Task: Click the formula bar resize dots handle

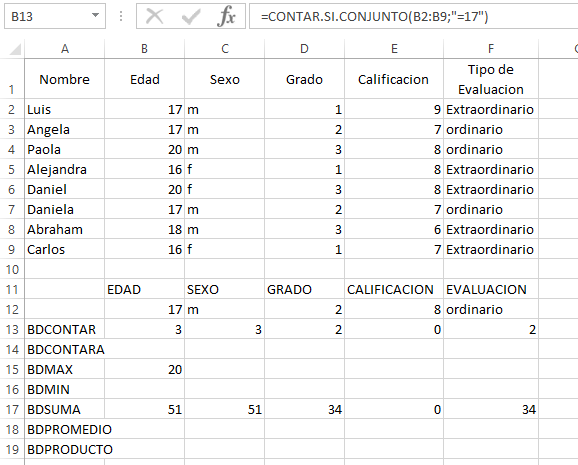Action: pos(121,16)
